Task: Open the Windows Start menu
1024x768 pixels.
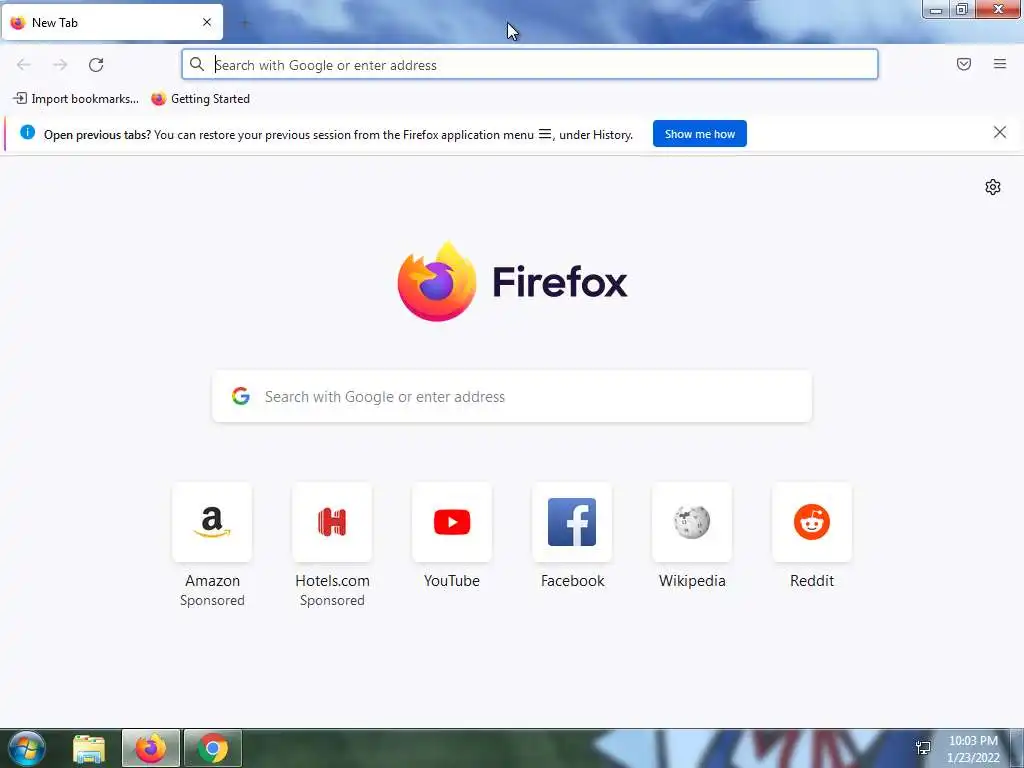Action: click(x=27, y=748)
